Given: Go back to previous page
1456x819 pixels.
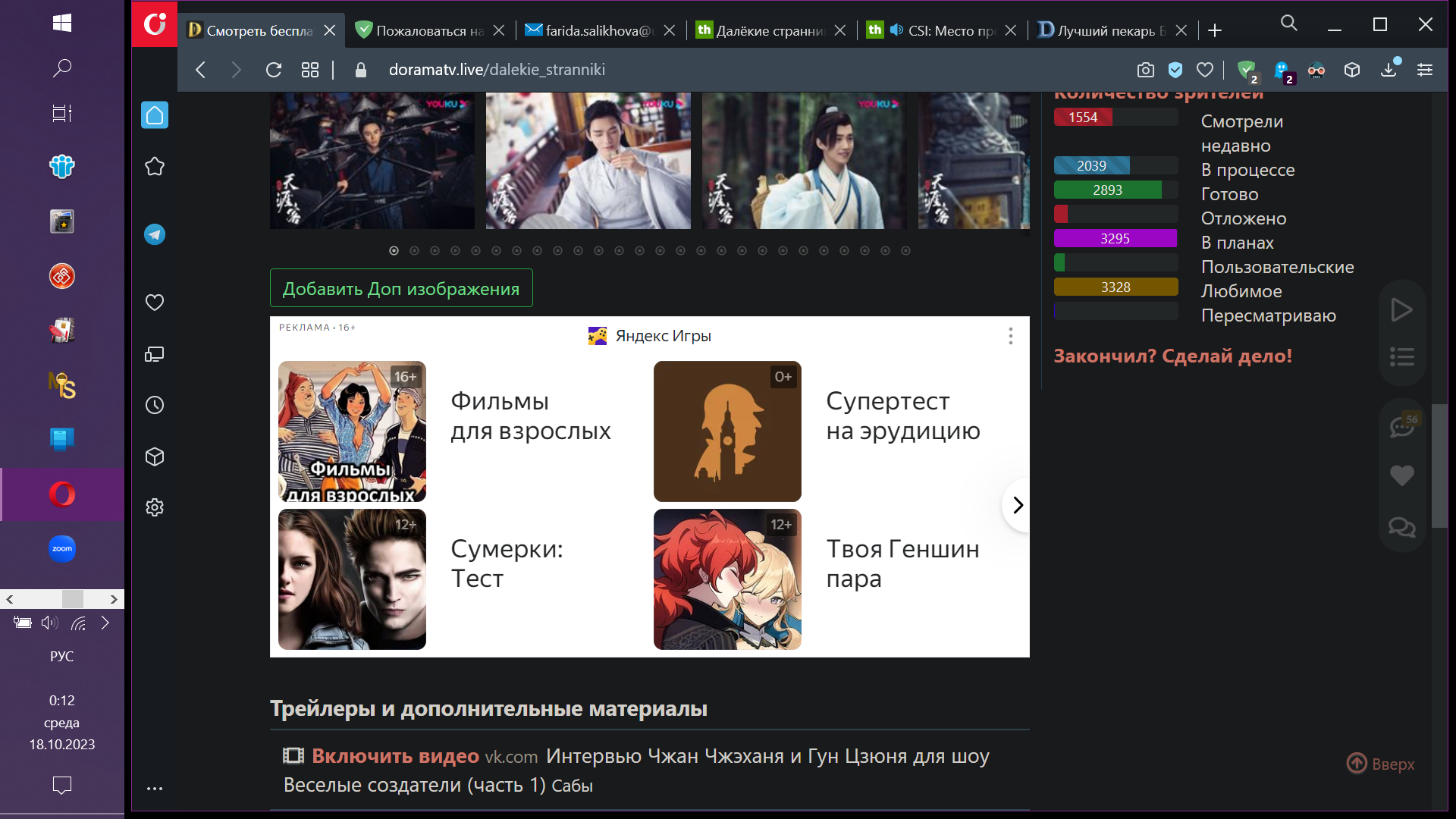Looking at the screenshot, I should coord(201,70).
